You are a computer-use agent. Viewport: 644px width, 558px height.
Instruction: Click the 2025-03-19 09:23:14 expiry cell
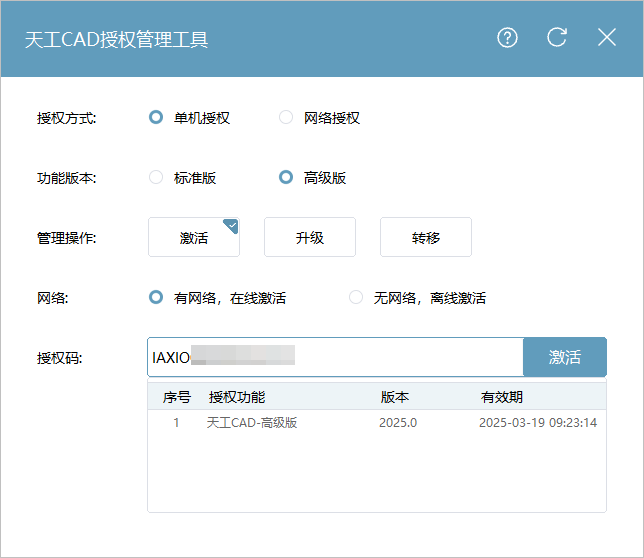point(538,423)
